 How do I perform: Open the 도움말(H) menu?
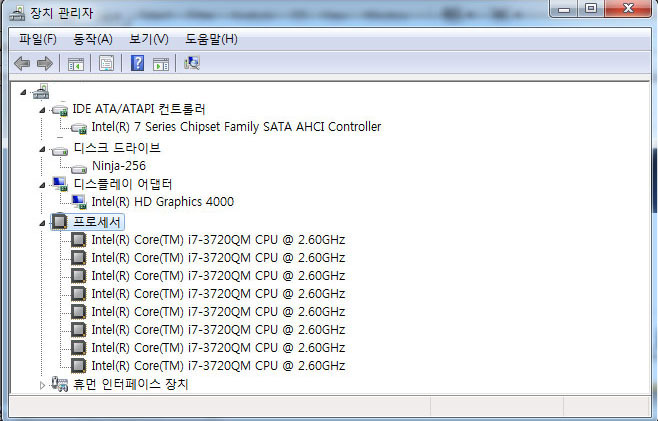pyautogui.click(x=211, y=39)
